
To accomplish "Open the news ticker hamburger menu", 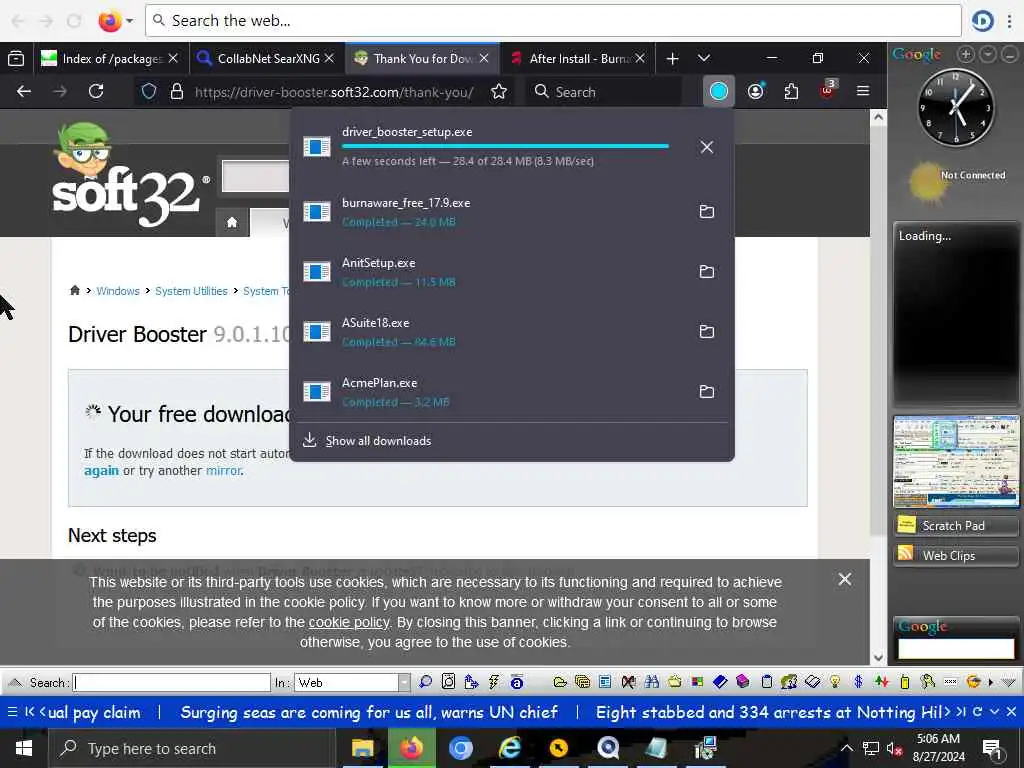I will (12, 712).
